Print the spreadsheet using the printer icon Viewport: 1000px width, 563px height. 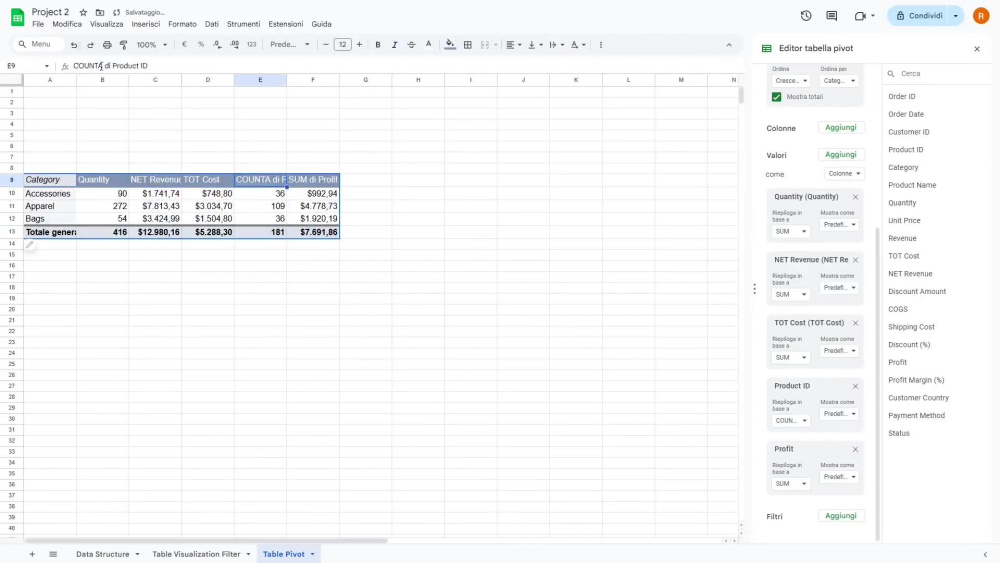pyautogui.click(x=107, y=45)
